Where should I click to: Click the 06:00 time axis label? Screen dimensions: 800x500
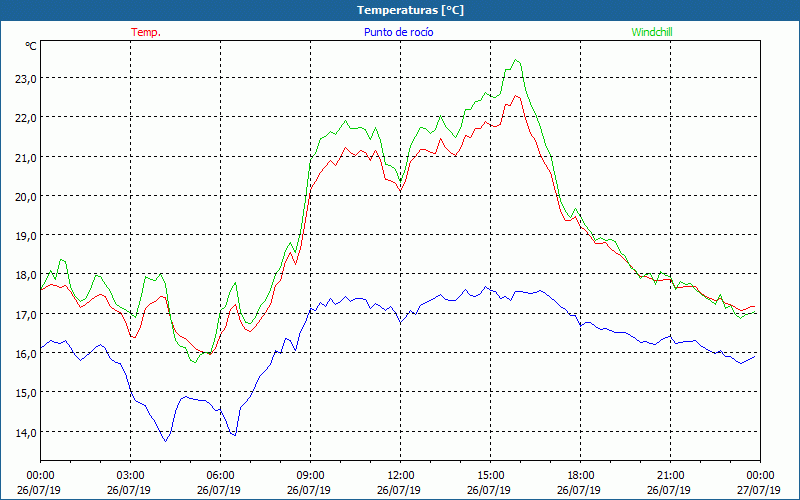click(x=220, y=476)
